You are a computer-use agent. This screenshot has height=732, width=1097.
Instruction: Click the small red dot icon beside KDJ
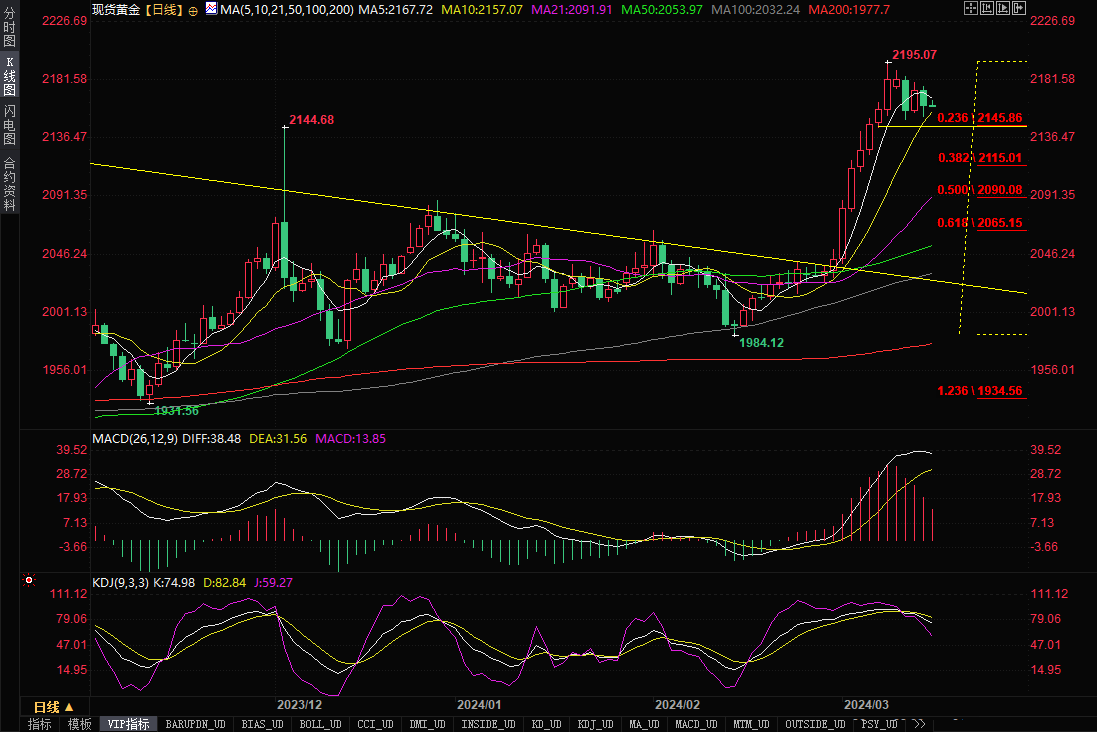(x=29, y=580)
